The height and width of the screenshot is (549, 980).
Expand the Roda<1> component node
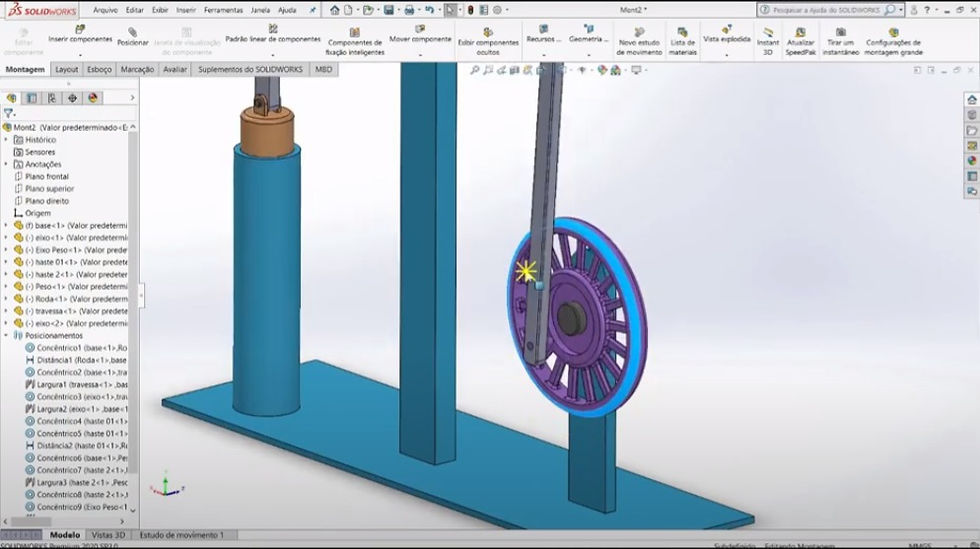click(6, 299)
